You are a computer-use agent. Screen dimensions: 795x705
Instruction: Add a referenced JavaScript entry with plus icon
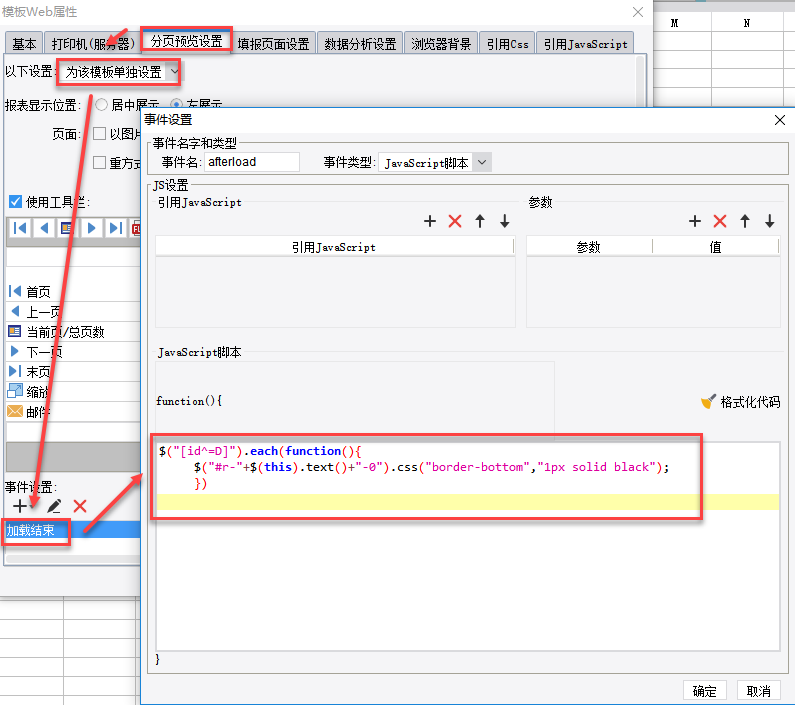[x=429, y=221]
